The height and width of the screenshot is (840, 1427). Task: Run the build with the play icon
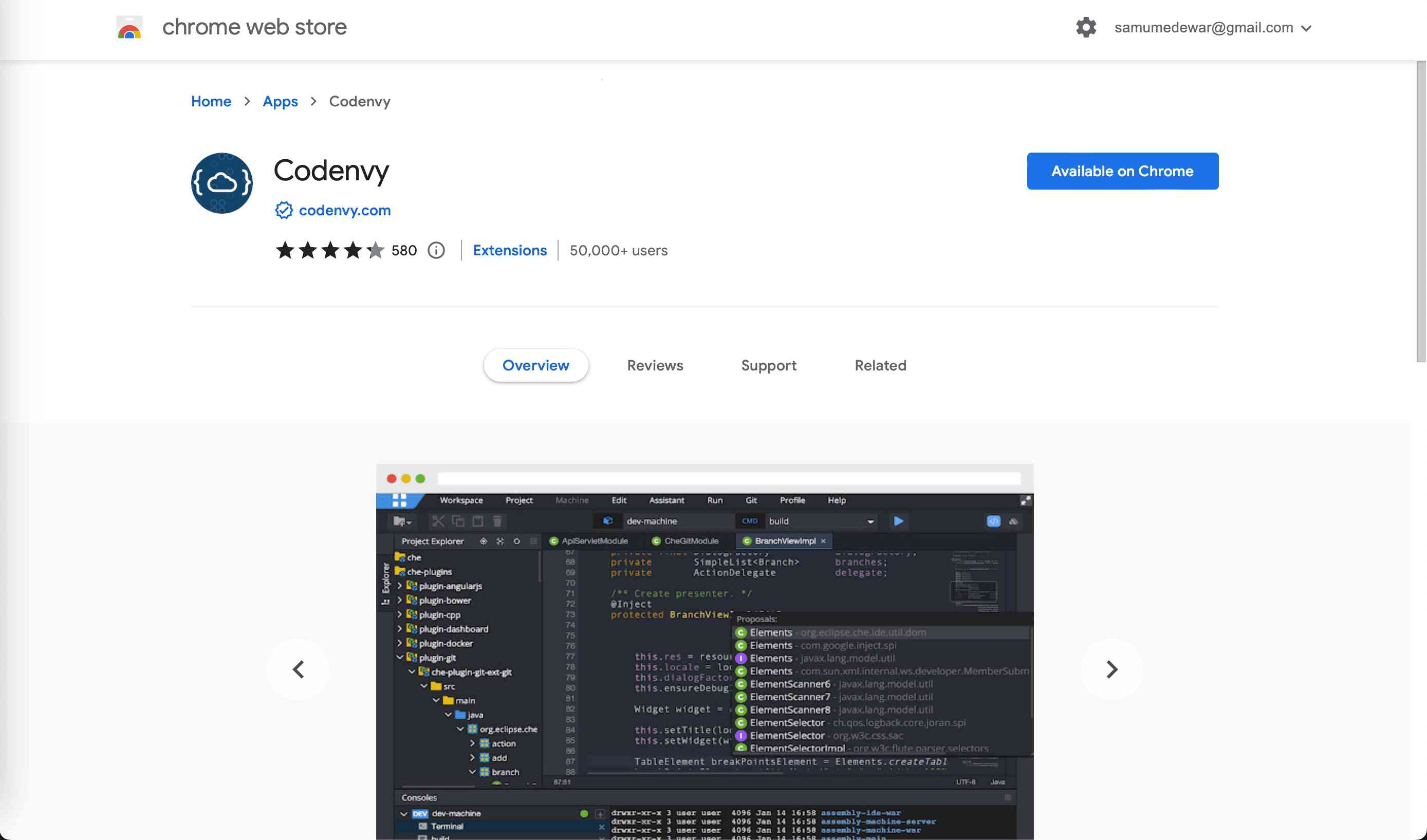898,521
